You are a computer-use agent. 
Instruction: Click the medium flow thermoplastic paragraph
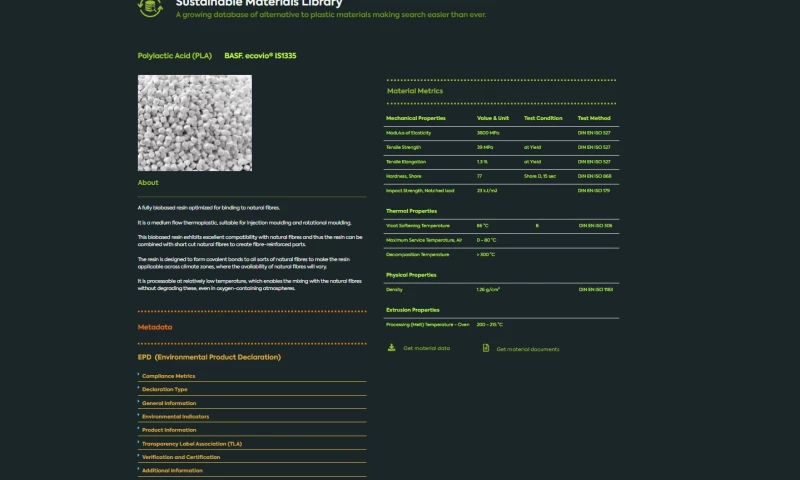(244, 222)
